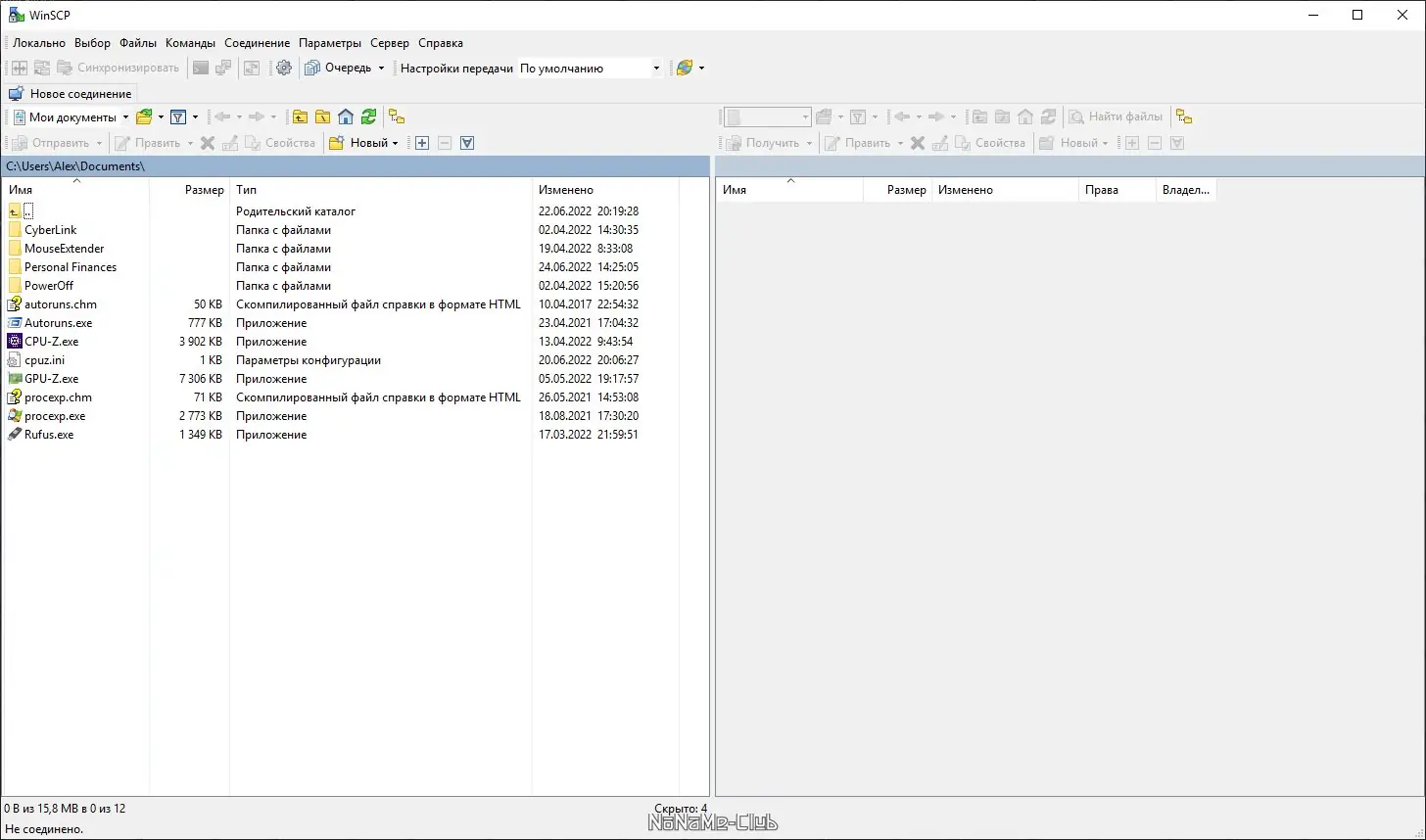The height and width of the screenshot is (840, 1426).
Task: Click the local forward navigation arrow
Action: (257, 117)
